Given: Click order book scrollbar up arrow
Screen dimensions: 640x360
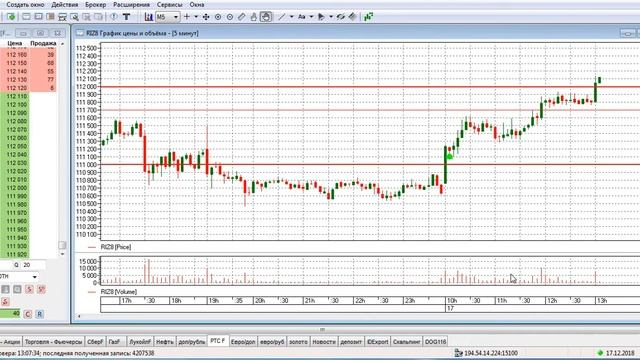Looking at the screenshot, I should pyautogui.click(x=62, y=43).
